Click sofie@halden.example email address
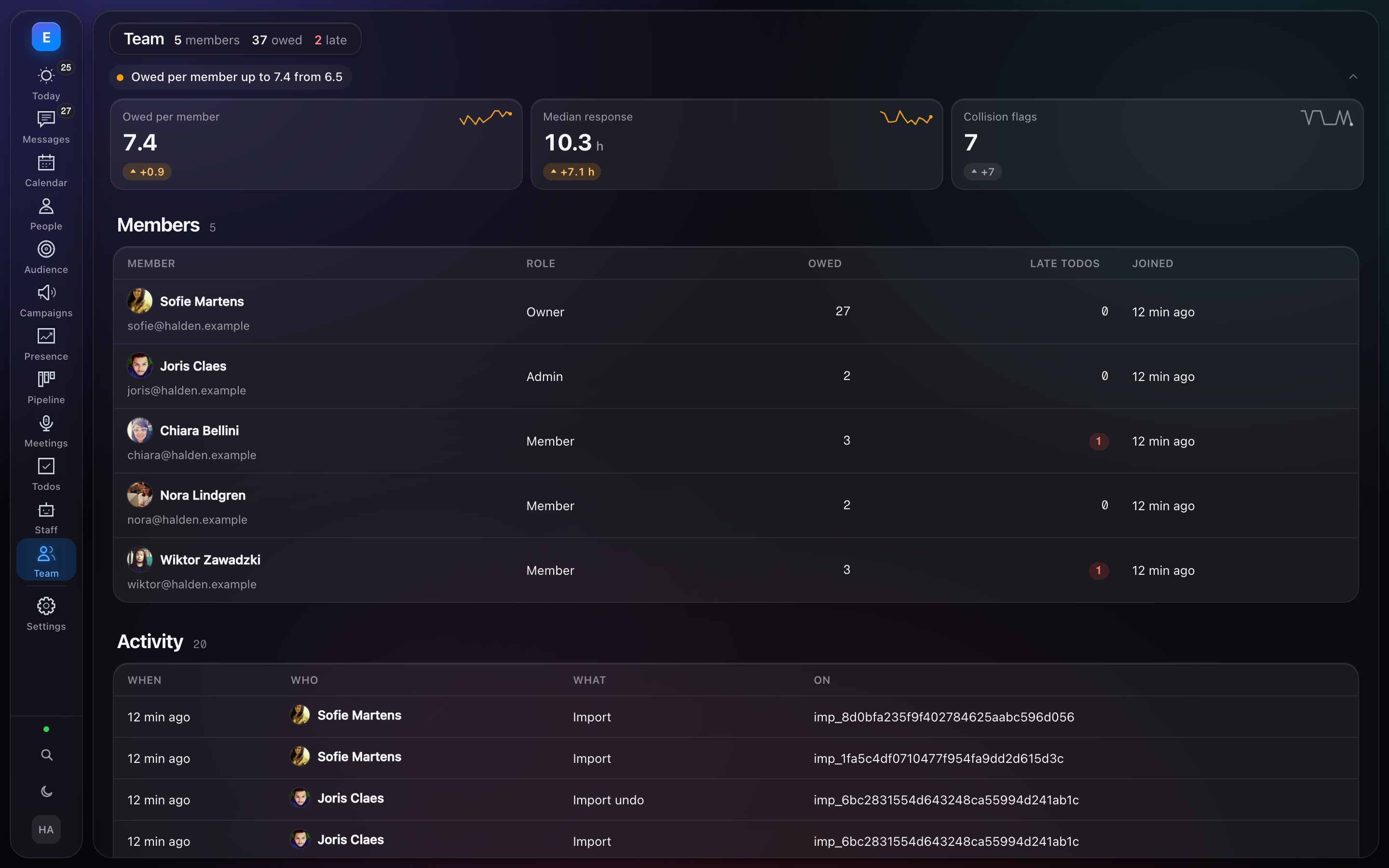 188,326
